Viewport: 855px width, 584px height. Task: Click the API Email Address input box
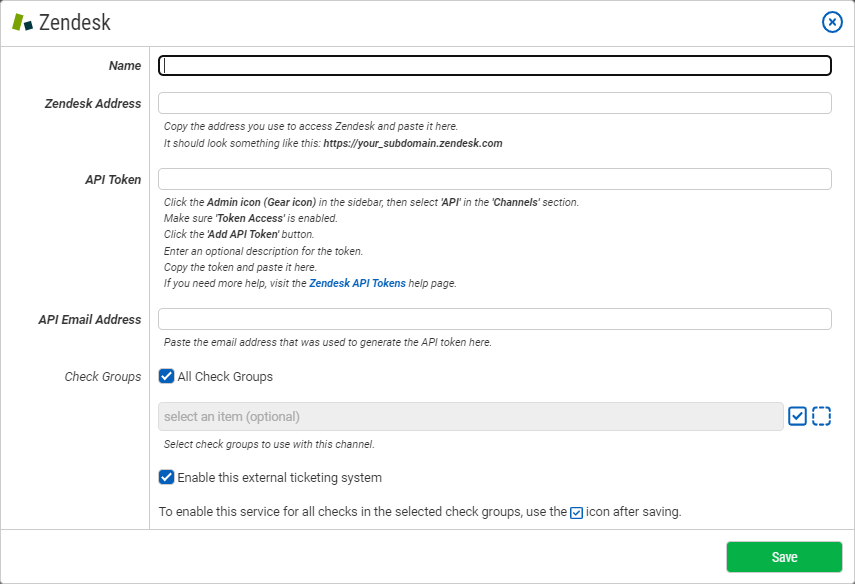click(x=495, y=319)
